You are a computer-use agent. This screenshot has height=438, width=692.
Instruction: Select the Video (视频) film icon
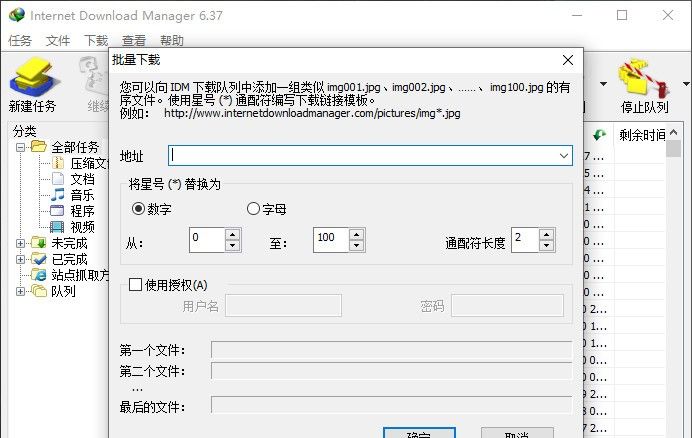[57, 227]
